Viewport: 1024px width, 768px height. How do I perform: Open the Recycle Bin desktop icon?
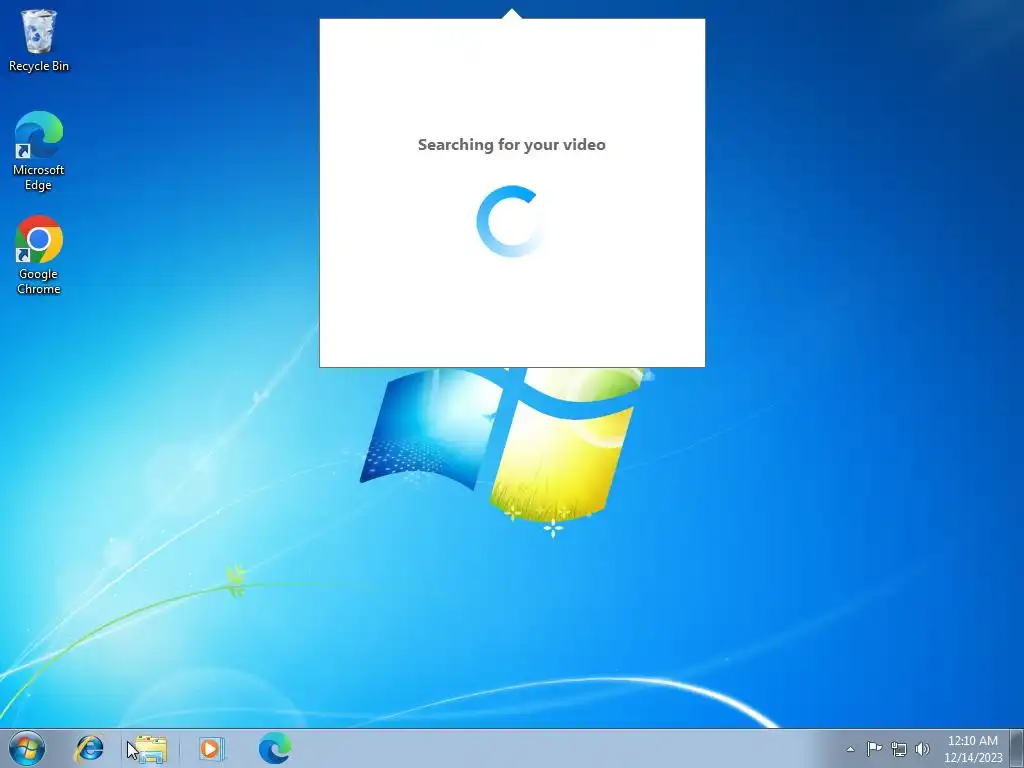pyautogui.click(x=39, y=40)
